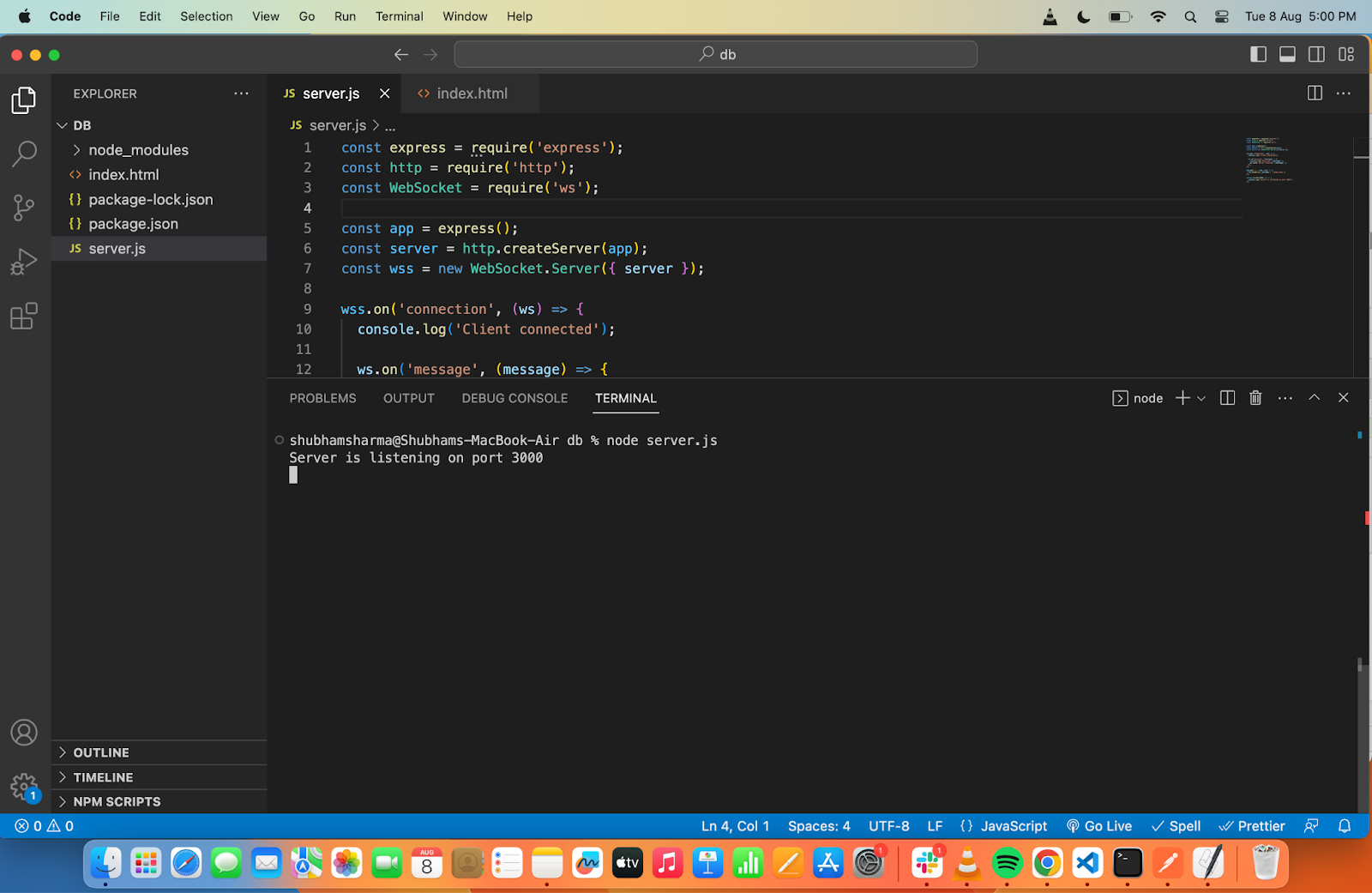Expand the OUTLINE section
This screenshot has height=893, width=1372.
tap(101, 752)
